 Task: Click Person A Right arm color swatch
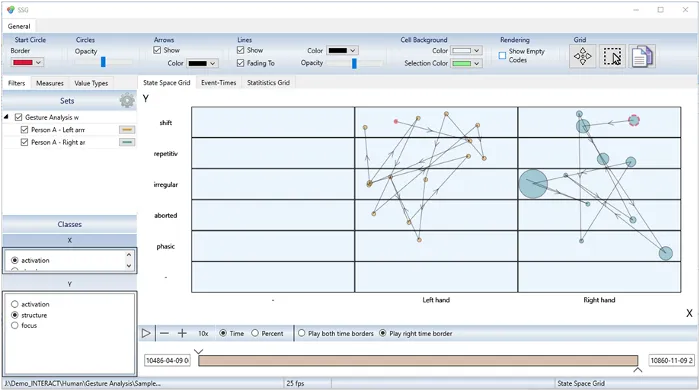(x=127, y=142)
